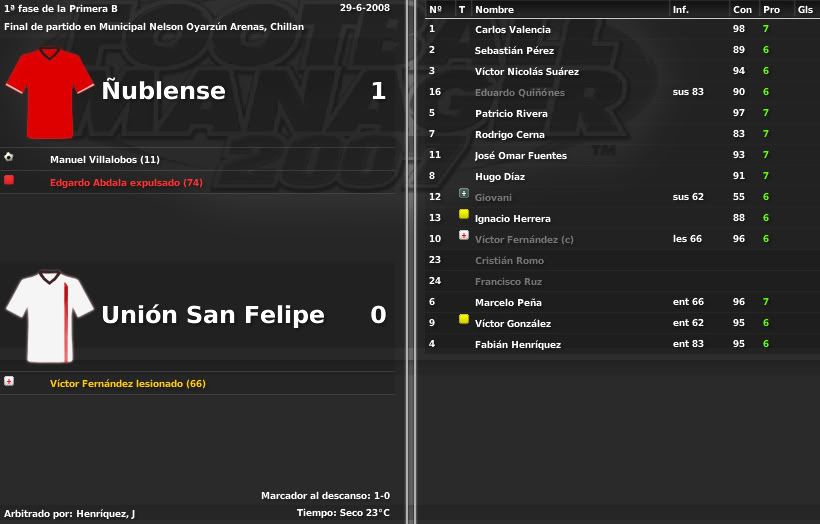
Task: Click the yellow card icon for Víctor González
Action: (464, 318)
